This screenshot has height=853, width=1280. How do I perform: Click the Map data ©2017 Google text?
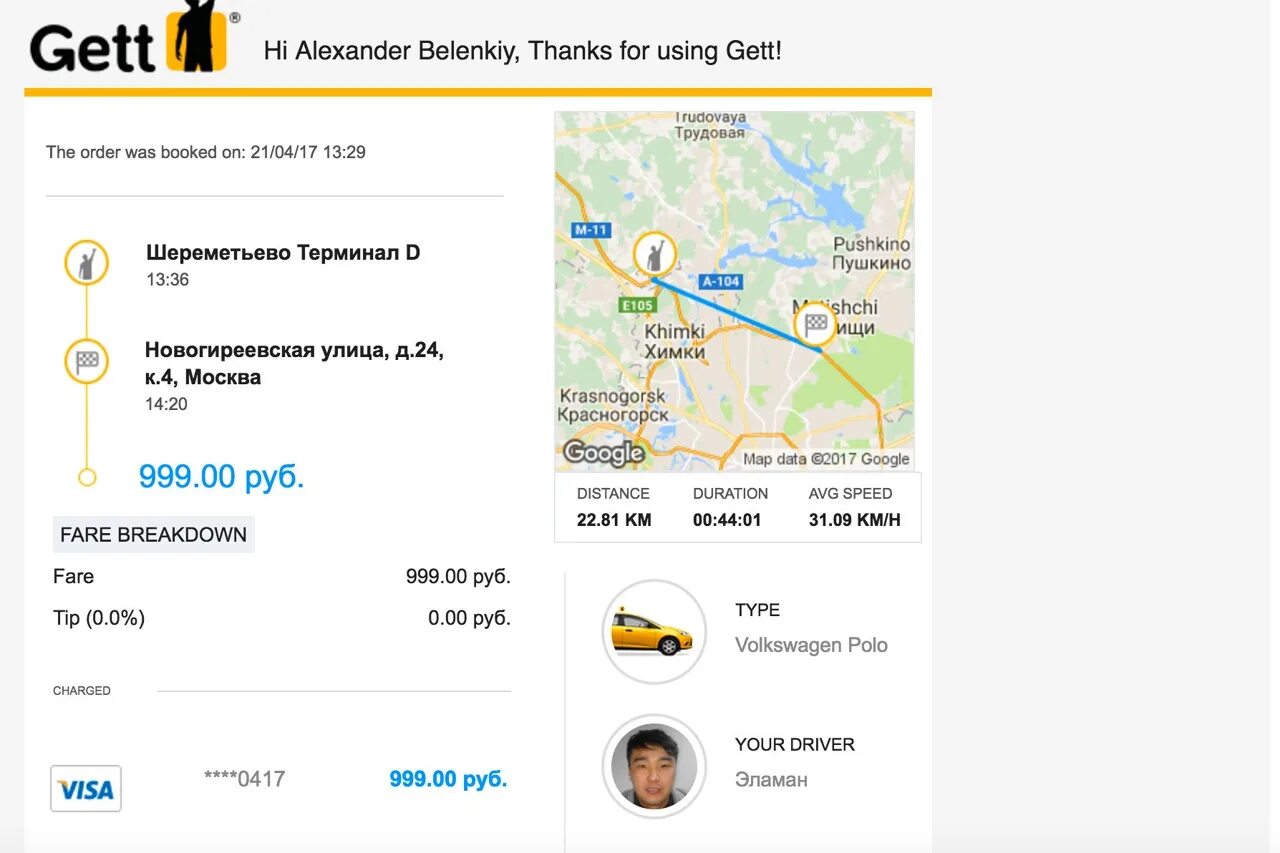coord(826,459)
